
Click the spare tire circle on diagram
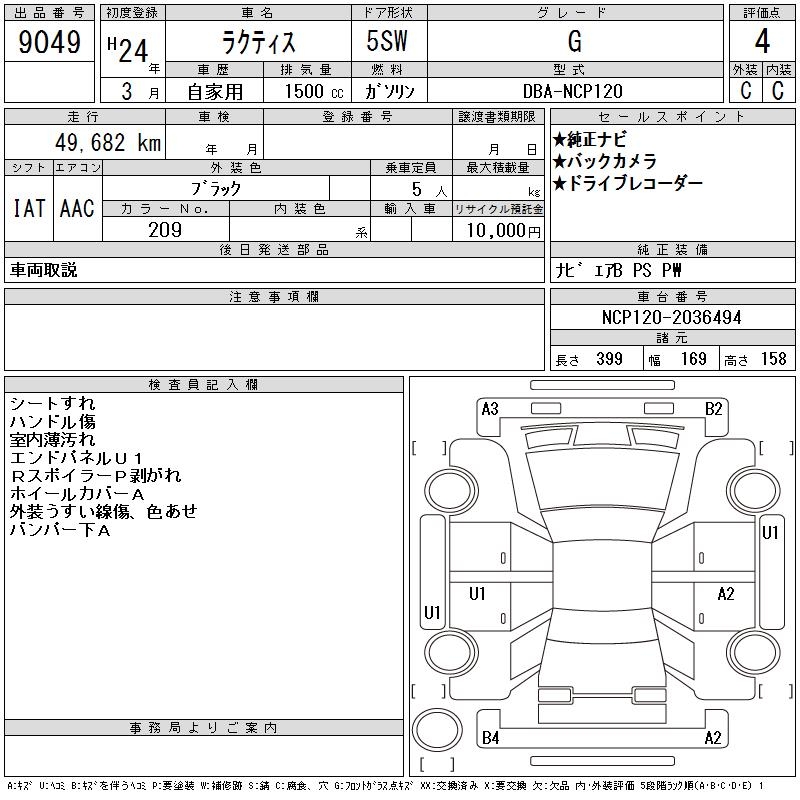click(x=437, y=730)
